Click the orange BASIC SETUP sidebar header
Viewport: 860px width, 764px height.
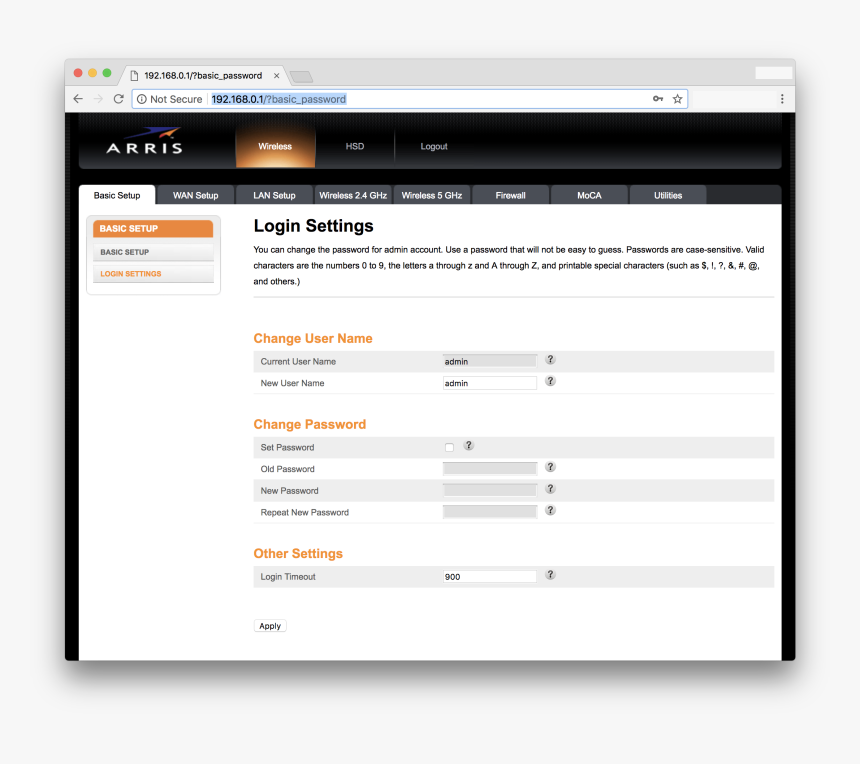(153, 229)
